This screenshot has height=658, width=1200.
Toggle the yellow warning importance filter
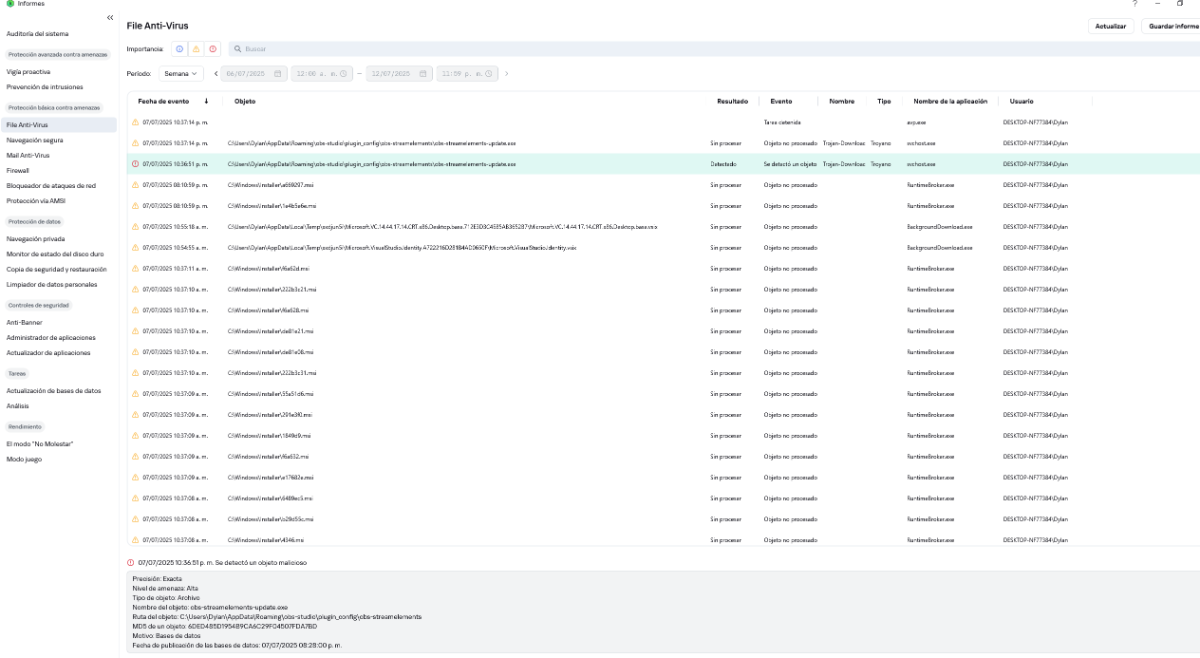pyautogui.click(x=196, y=48)
